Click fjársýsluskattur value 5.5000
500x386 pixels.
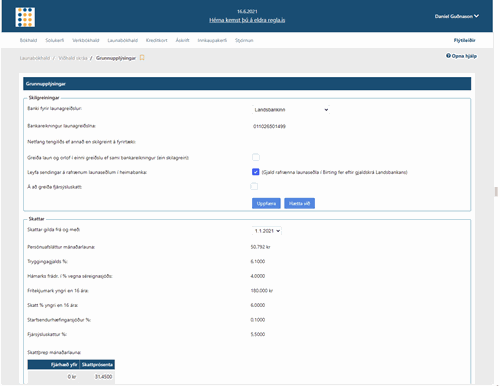click(x=258, y=334)
